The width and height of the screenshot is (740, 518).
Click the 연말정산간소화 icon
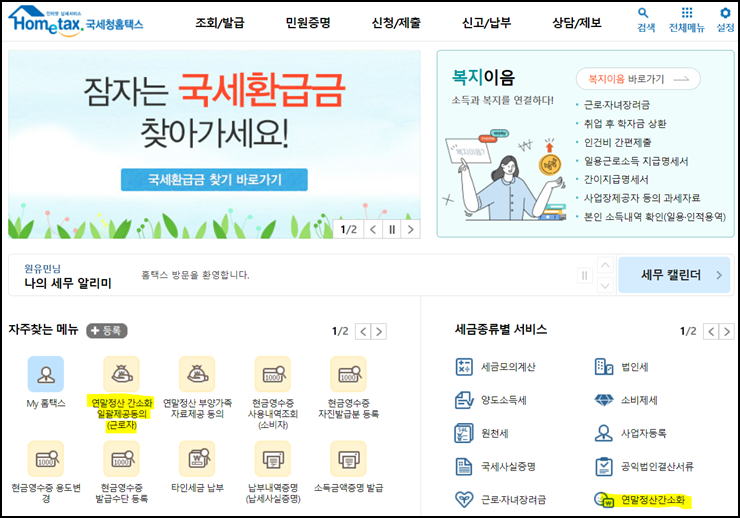point(604,500)
